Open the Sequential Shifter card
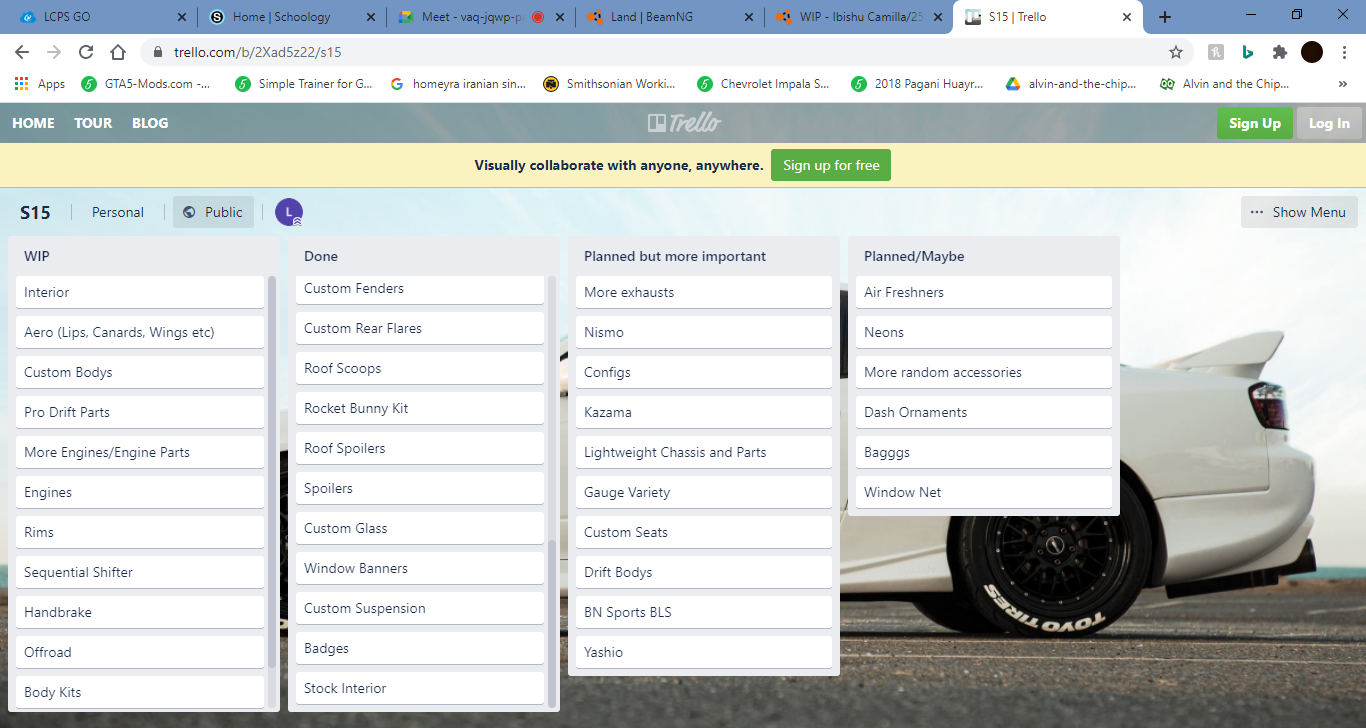 pyautogui.click(x=140, y=572)
